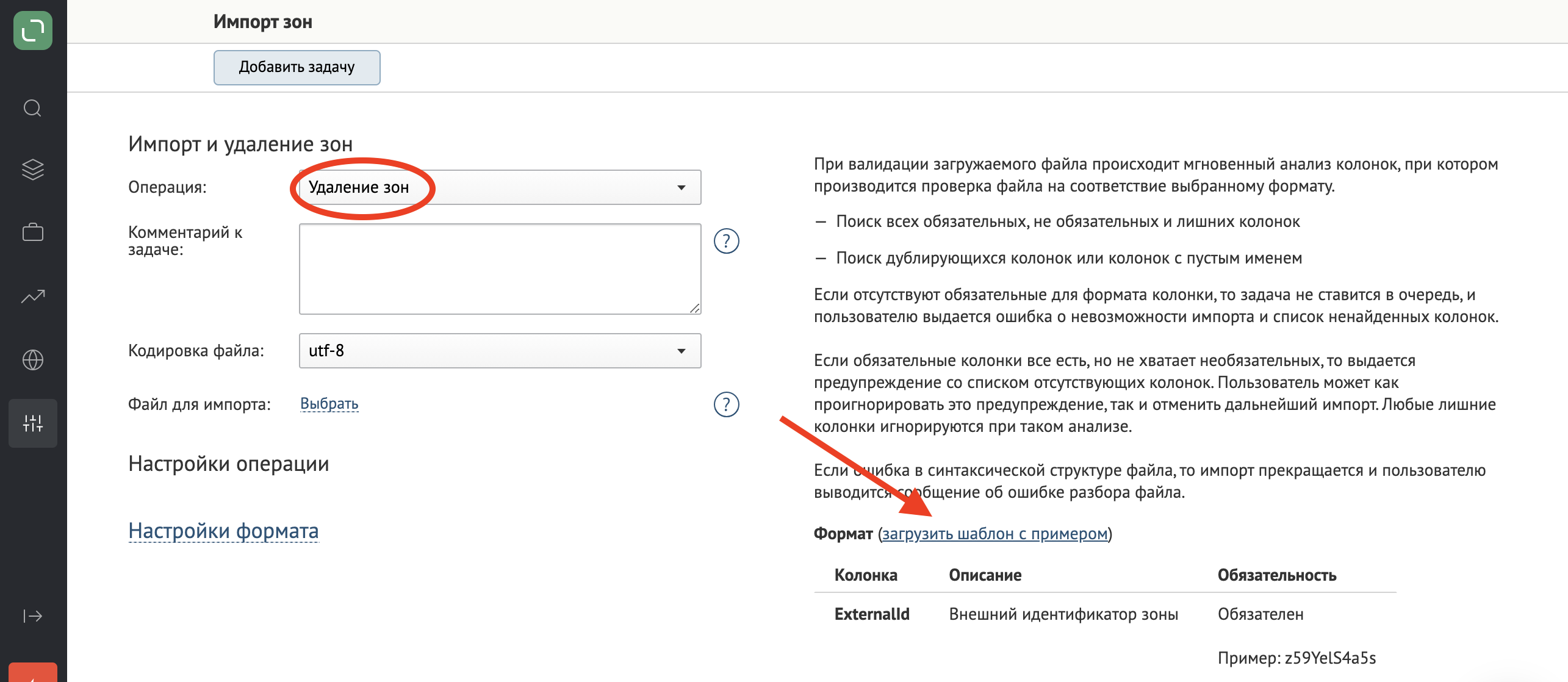1568x682 pixels.
Task: Click the Обязательность column header
Action: (x=1277, y=575)
